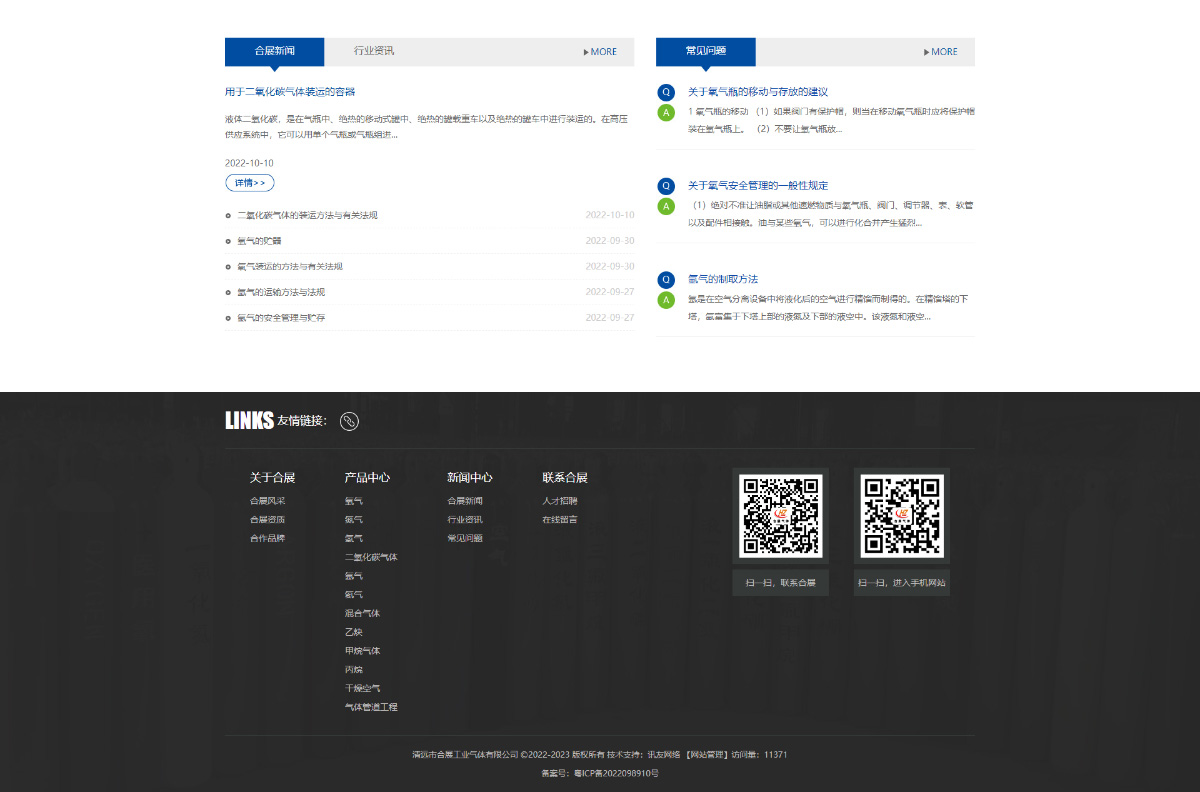Click the QR code above 扫一扫，进入手机网站
The width and height of the screenshot is (1200, 792).
901,516
